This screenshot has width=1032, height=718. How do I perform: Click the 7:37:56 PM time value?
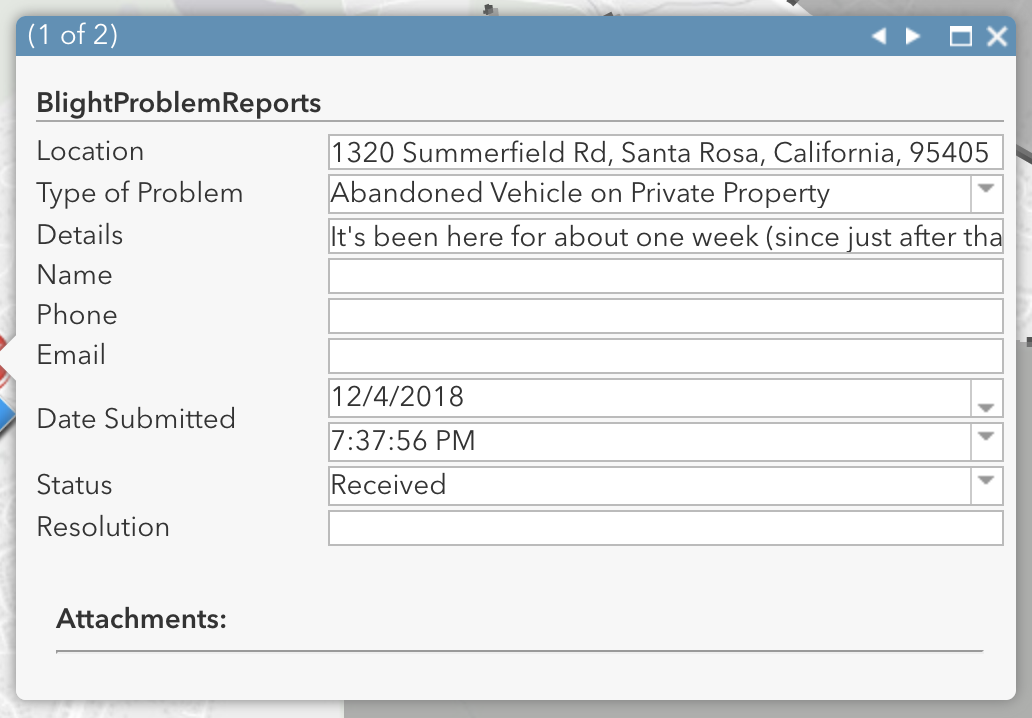[403, 440]
